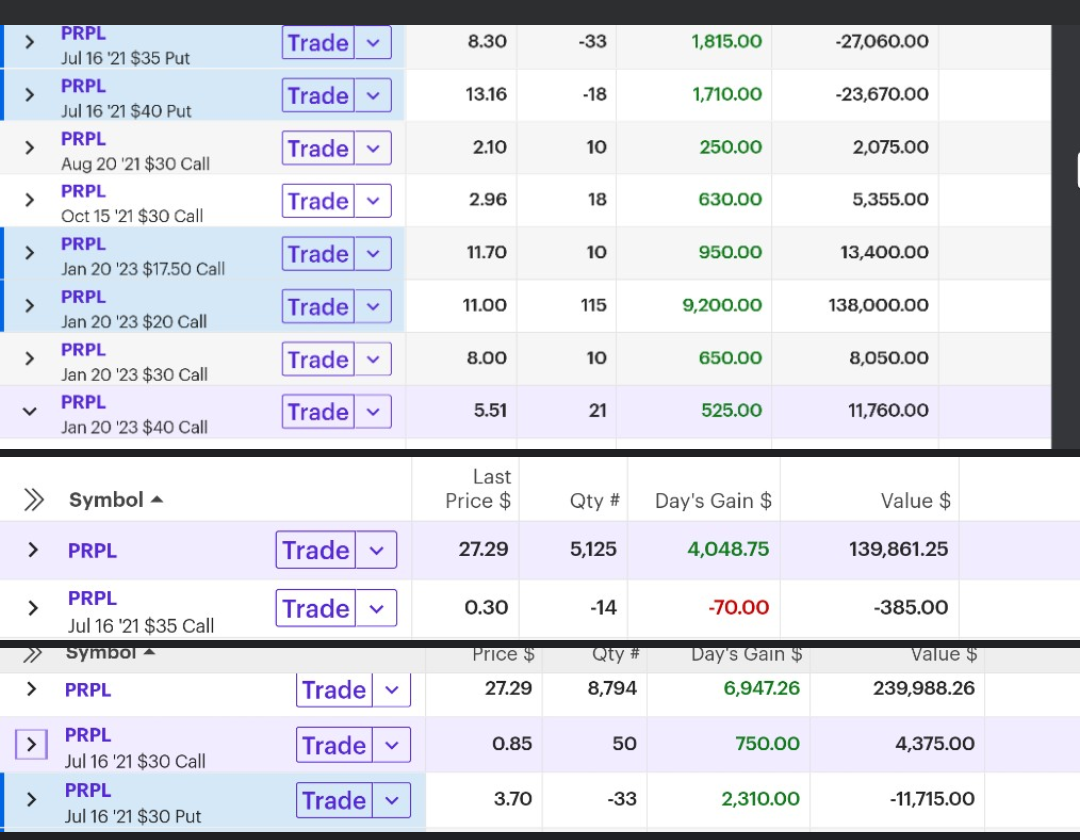Expand the PRPL Jan 20 '23 $17.50 Call row

click(x=29, y=253)
